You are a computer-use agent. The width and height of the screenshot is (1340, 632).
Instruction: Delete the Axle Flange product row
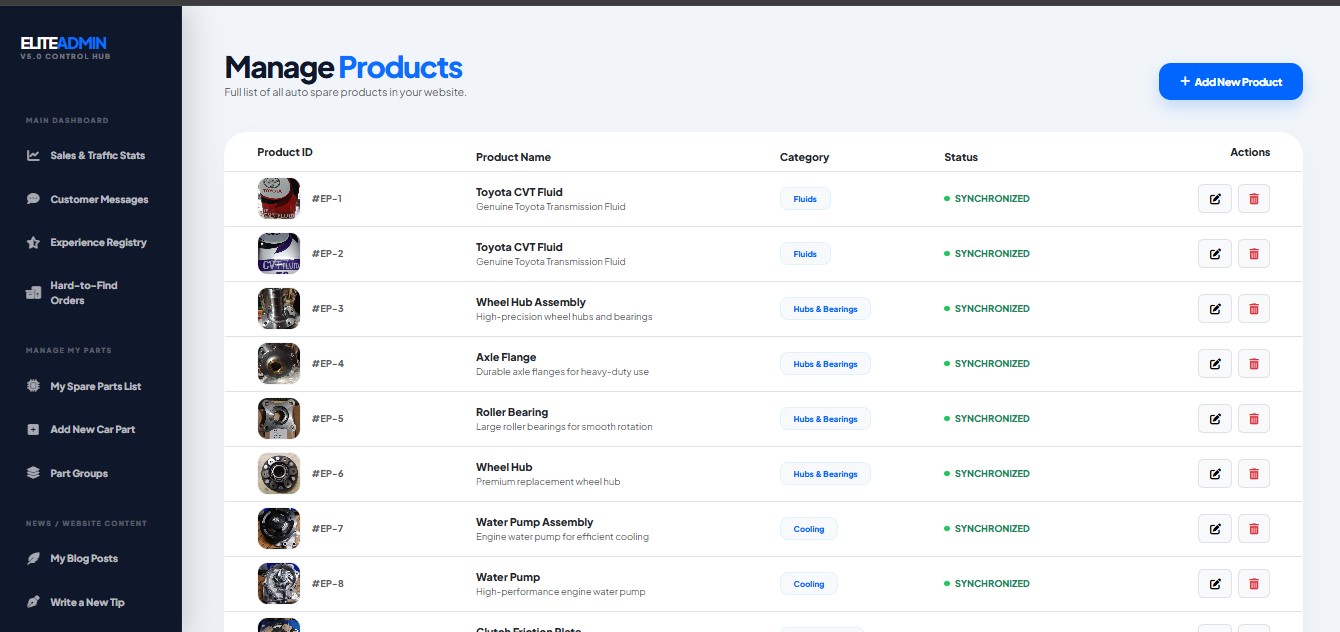pyautogui.click(x=1253, y=364)
